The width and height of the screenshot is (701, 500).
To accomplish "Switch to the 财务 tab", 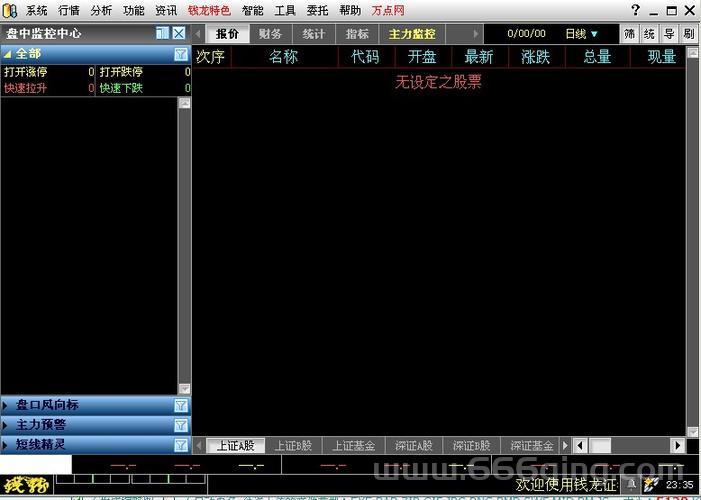I will (270, 34).
